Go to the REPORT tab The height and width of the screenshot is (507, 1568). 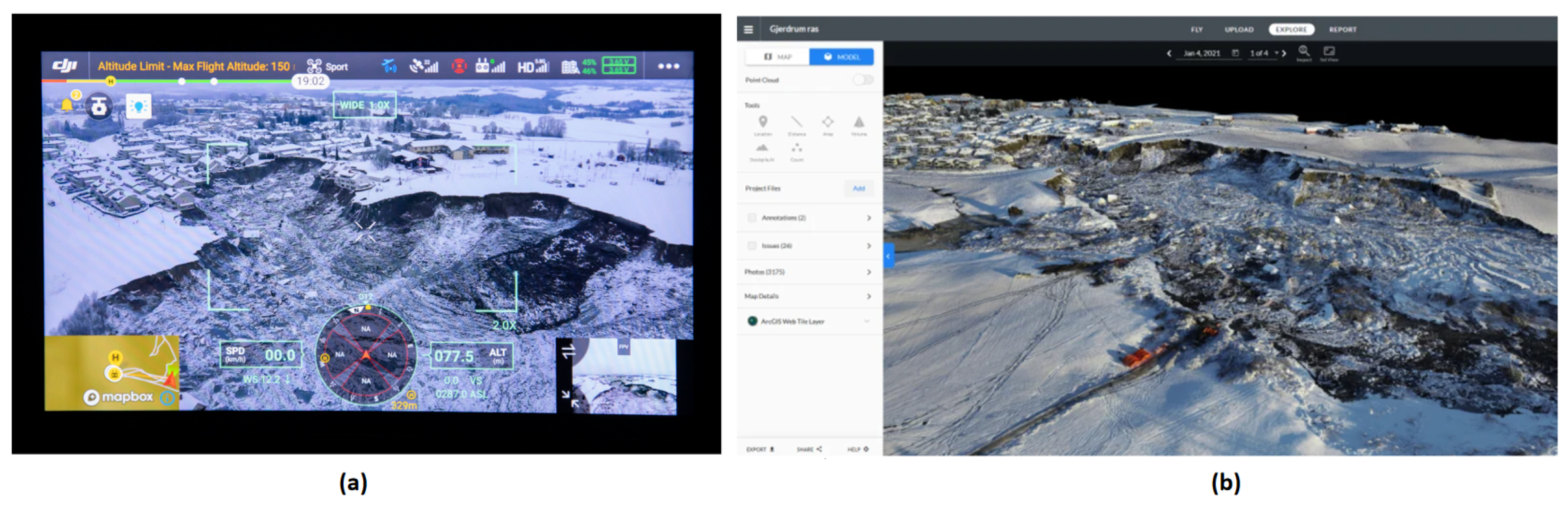coord(1342,29)
